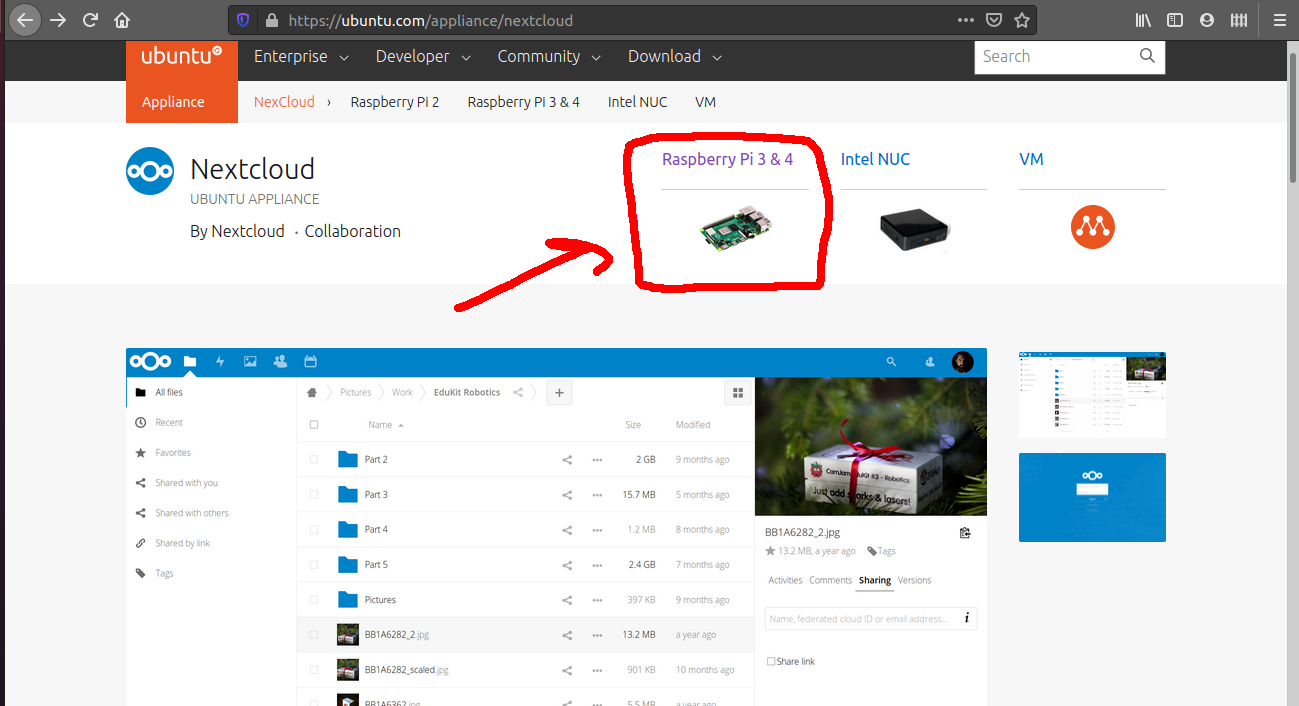Viewport: 1299px width, 706px height.
Task: Expand the Community dropdown menu
Action: point(549,57)
